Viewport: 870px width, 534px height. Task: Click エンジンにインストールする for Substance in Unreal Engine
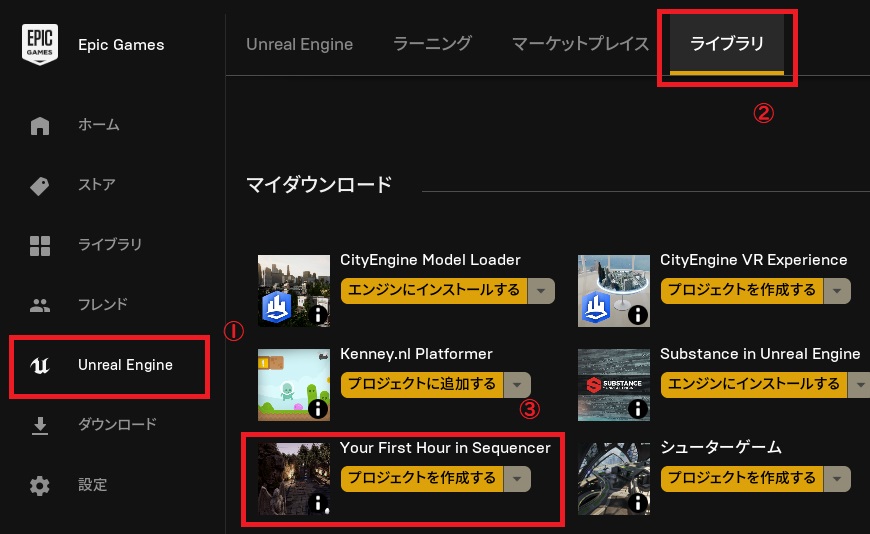tap(754, 385)
